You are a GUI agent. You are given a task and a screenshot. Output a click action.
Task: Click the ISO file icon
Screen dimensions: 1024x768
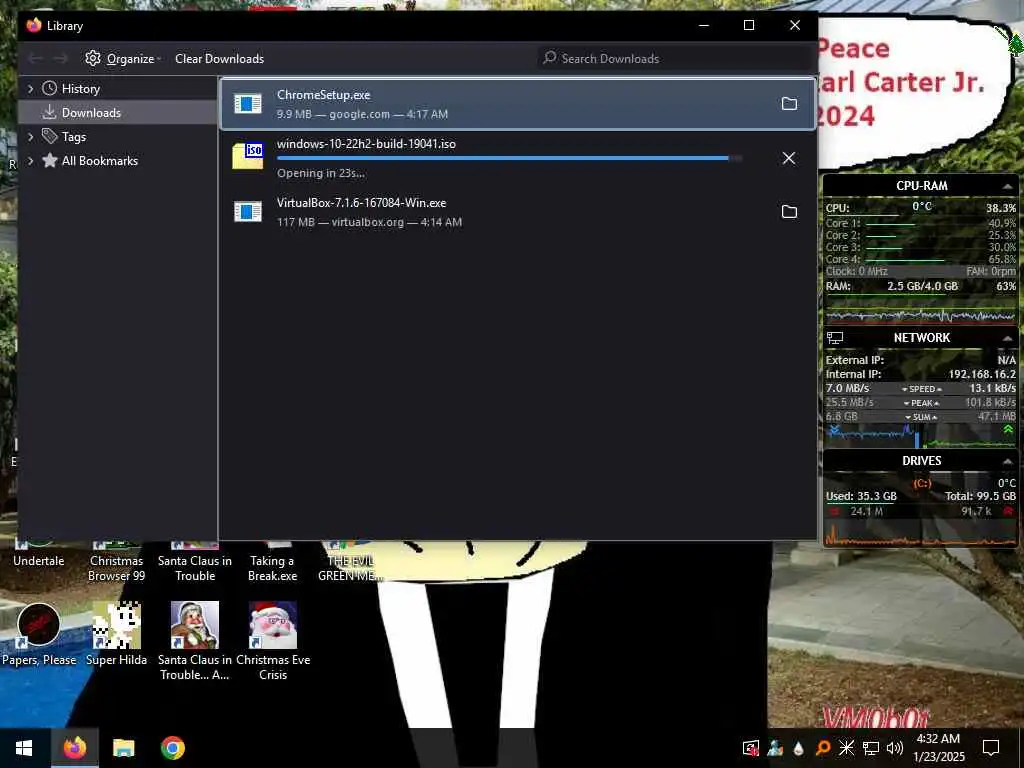pyautogui.click(x=248, y=156)
